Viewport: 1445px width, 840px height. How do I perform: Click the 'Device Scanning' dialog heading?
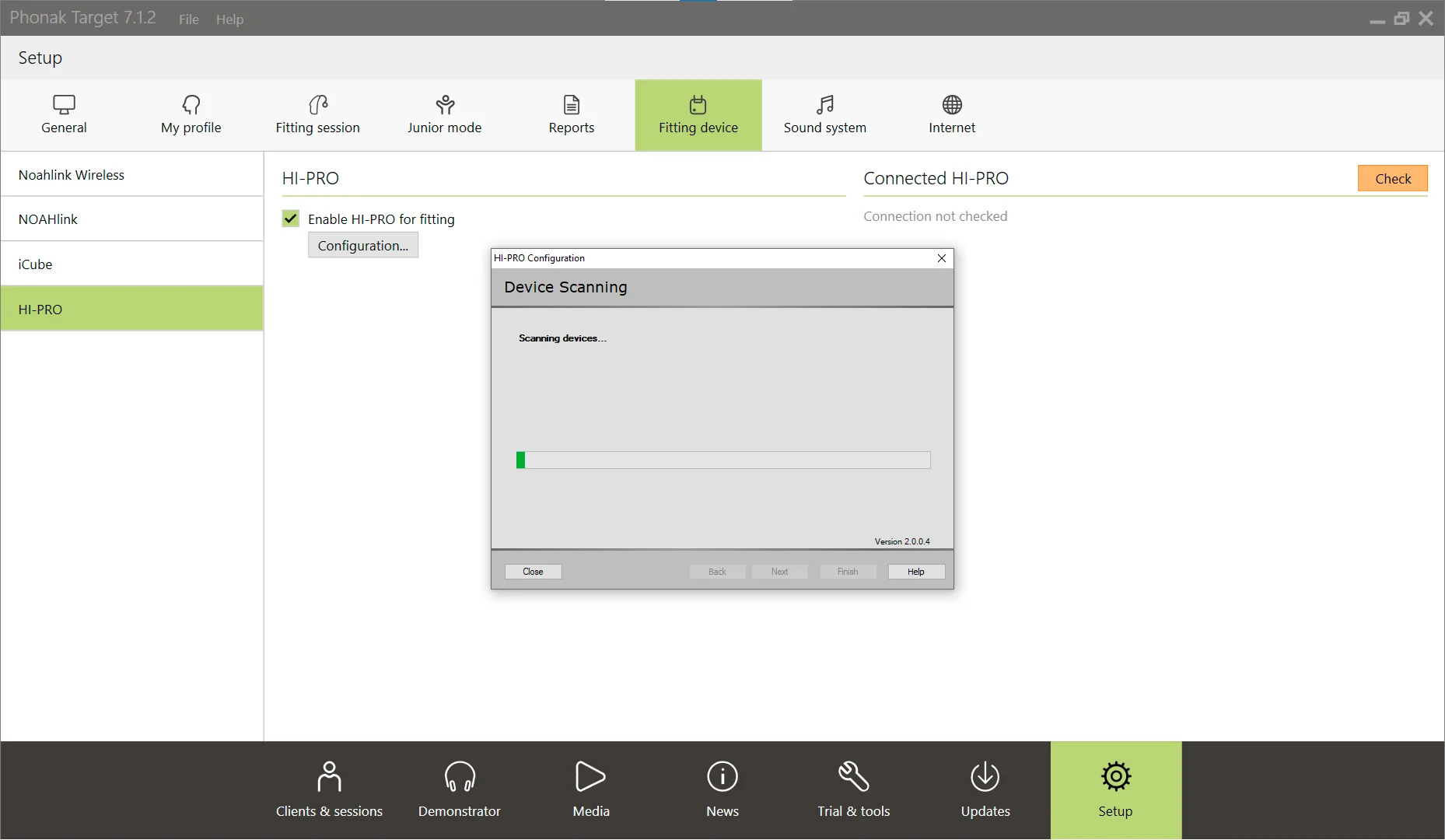point(565,287)
